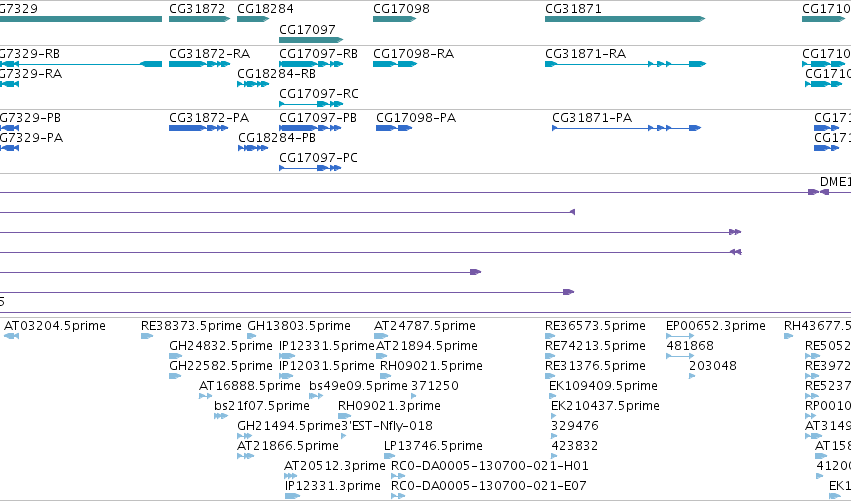Click the RH43677 EST label
The width and height of the screenshot is (851, 501).
[817, 326]
